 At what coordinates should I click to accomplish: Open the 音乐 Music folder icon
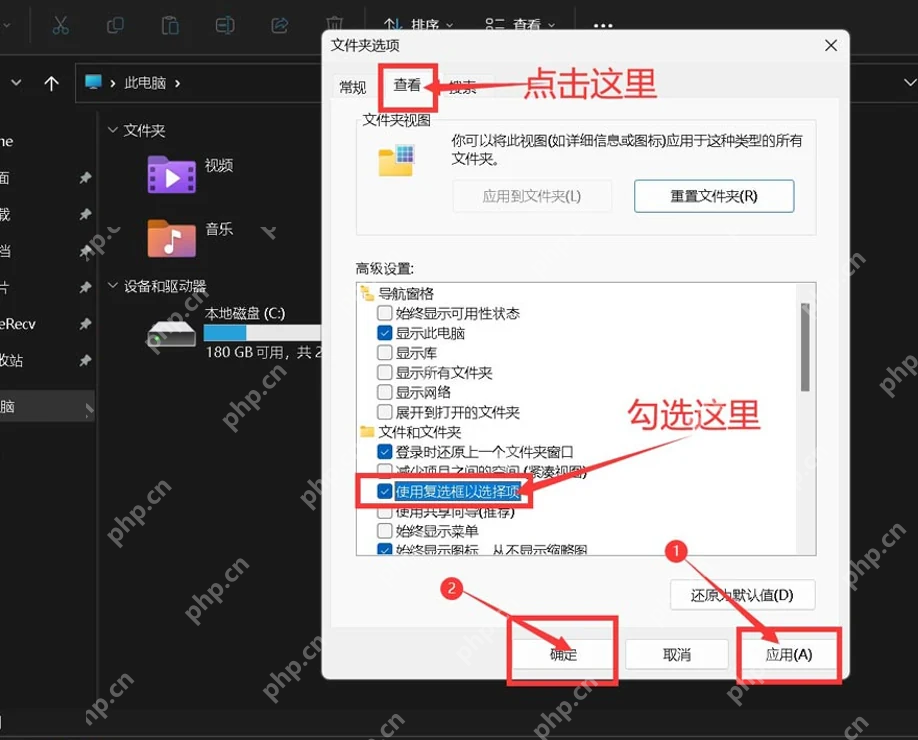[172, 238]
